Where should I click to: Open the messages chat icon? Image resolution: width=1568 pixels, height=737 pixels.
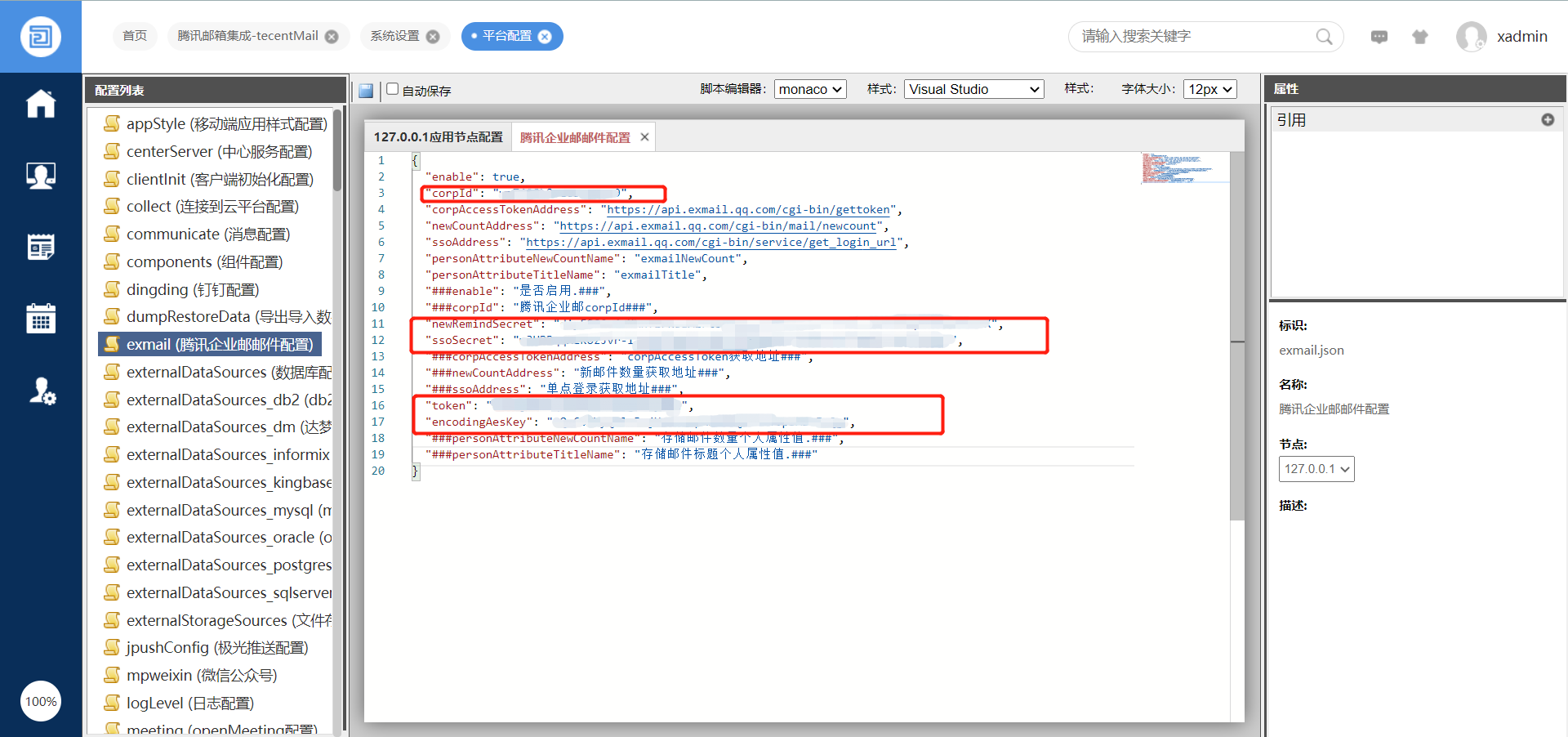click(x=1379, y=37)
